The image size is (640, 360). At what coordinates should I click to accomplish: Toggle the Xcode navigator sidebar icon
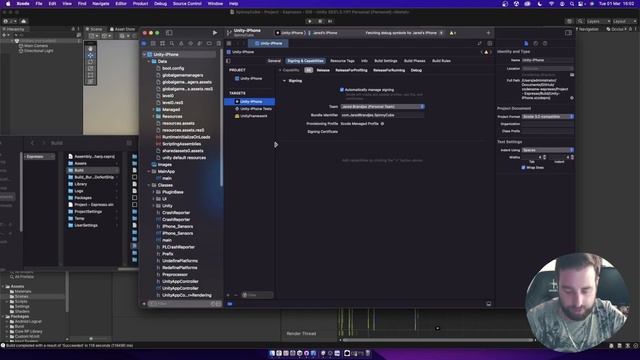coord(169,33)
